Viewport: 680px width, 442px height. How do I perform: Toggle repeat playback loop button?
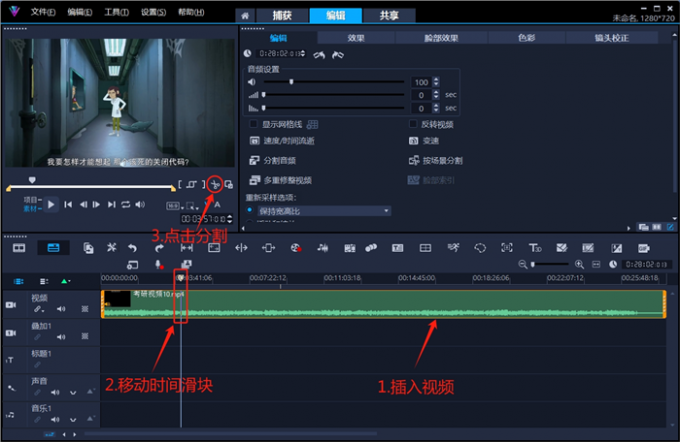click(x=126, y=204)
